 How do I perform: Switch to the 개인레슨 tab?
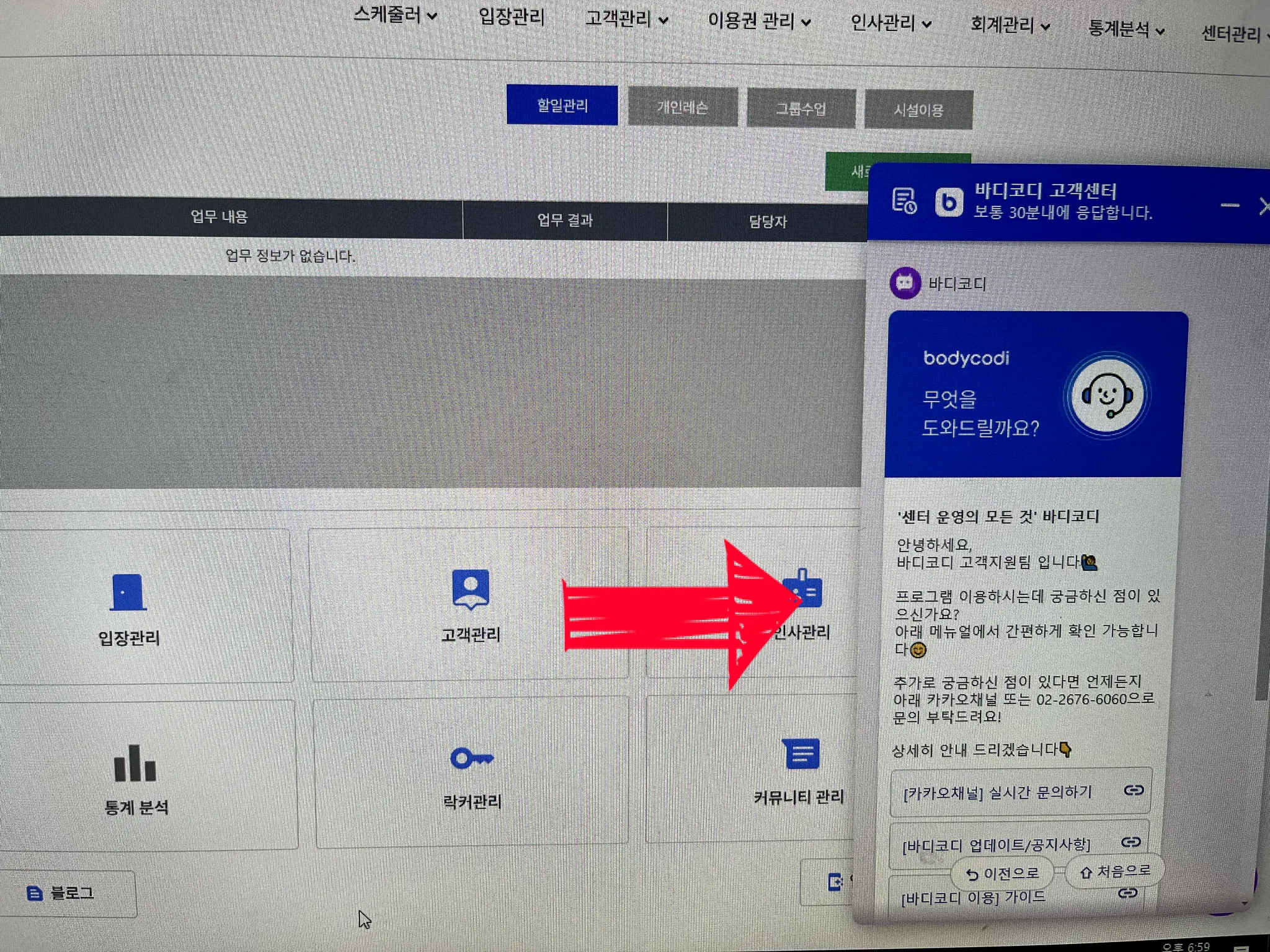pos(682,108)
